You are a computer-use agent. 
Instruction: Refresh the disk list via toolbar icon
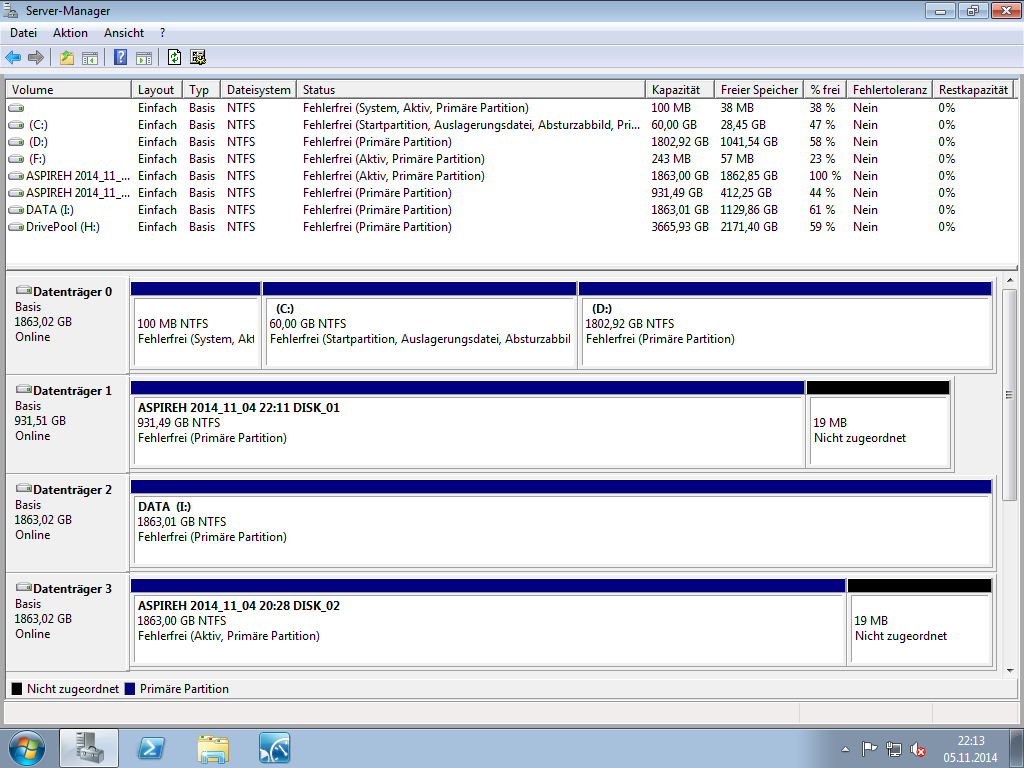(175, 57)
